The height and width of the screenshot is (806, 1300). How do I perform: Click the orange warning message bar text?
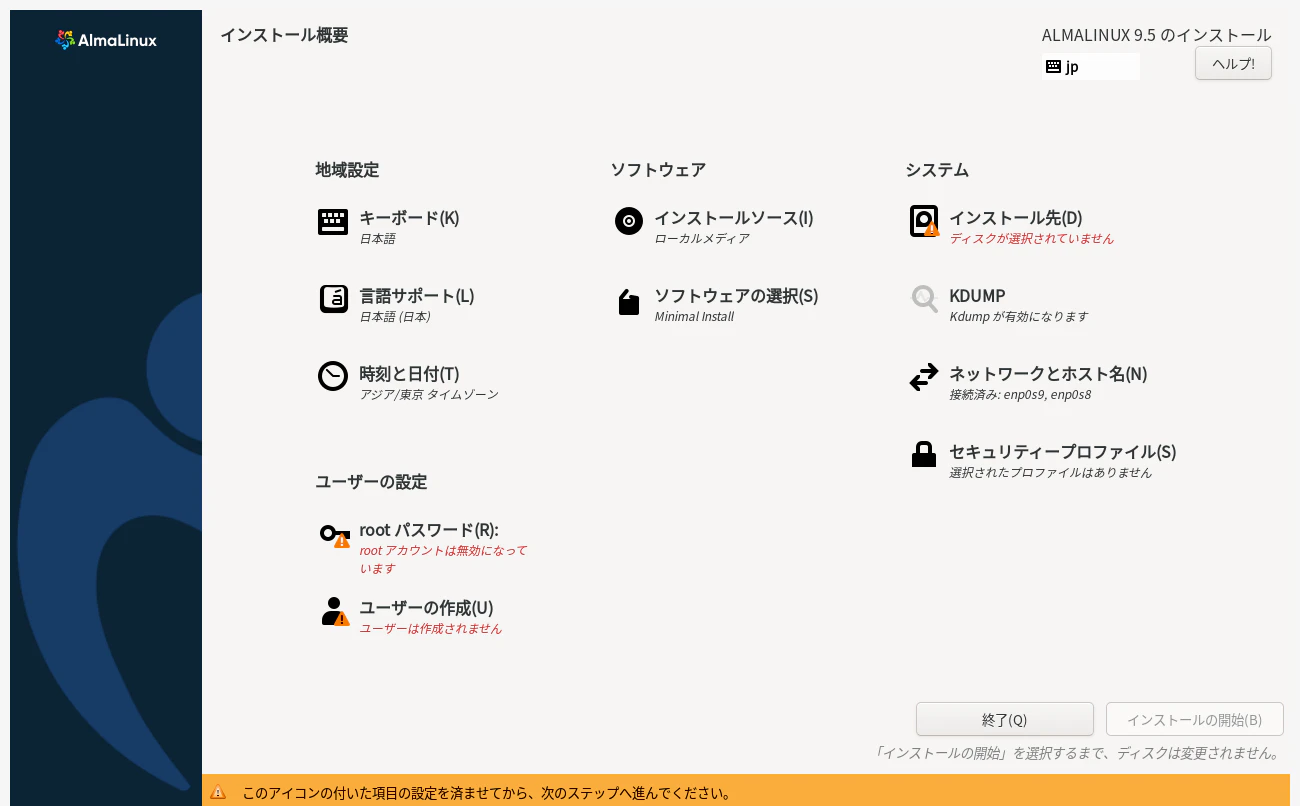[x=486, y=793]
